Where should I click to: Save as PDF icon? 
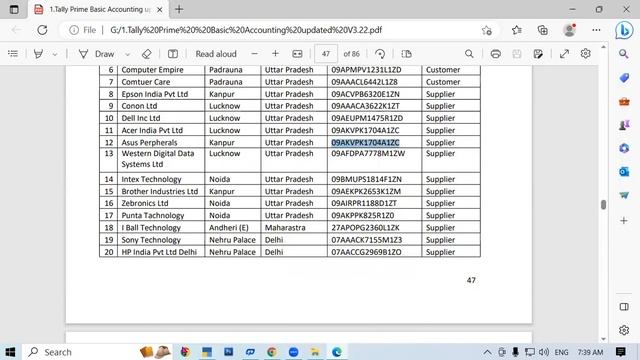[x=538, y=53]
